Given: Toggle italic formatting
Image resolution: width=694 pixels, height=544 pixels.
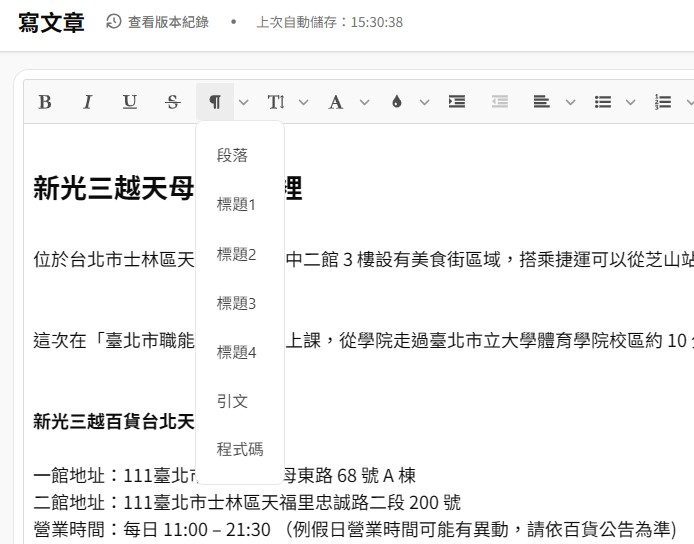Looking at the screenshot, I should coord(87,102).
